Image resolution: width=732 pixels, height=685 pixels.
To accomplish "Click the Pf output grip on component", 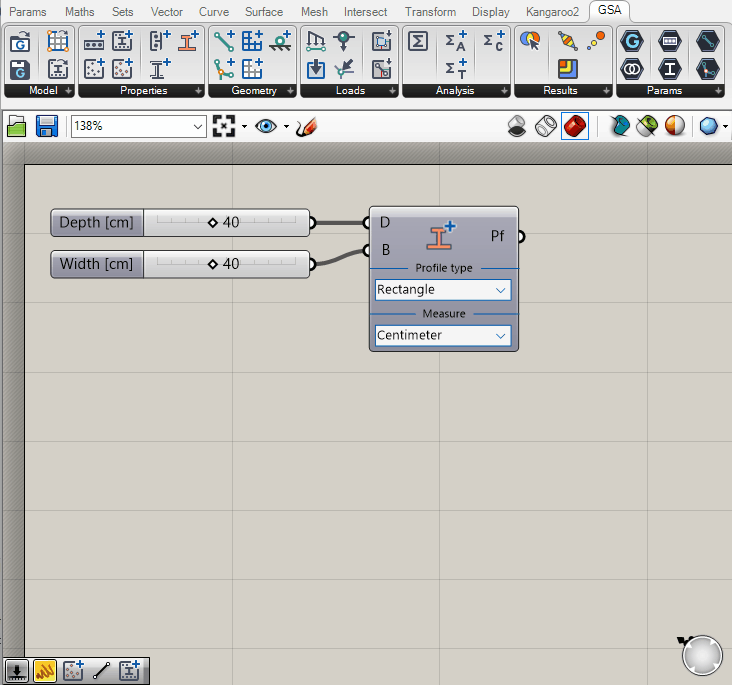I will click(520, 236).
